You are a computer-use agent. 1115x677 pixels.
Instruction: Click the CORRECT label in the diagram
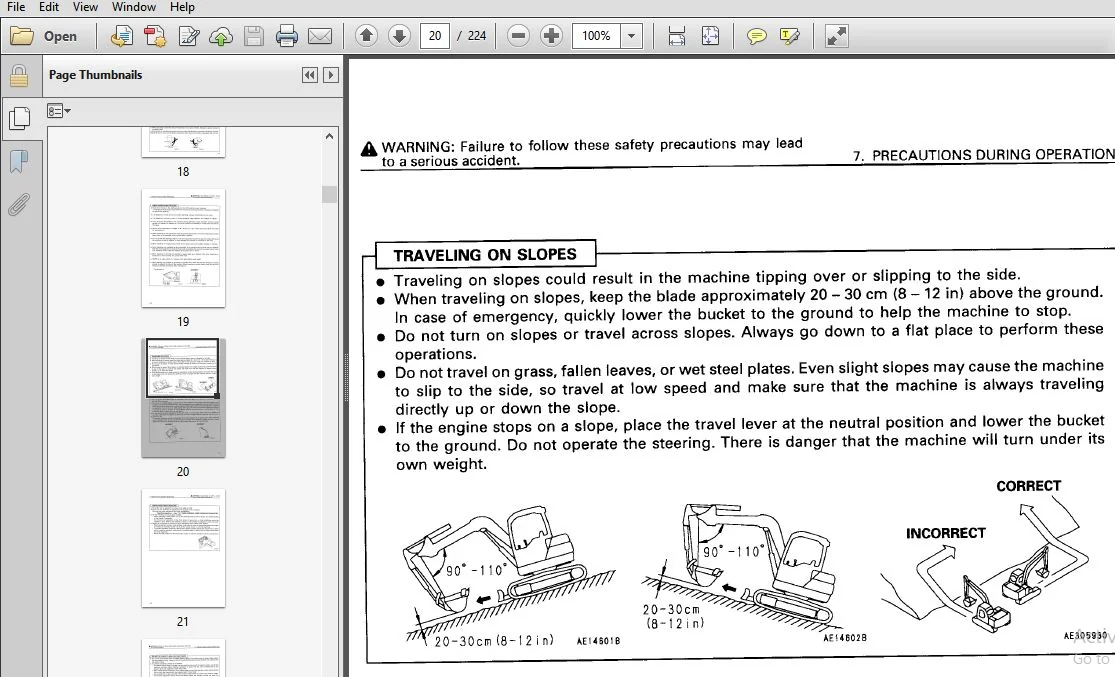(1028, 486)
